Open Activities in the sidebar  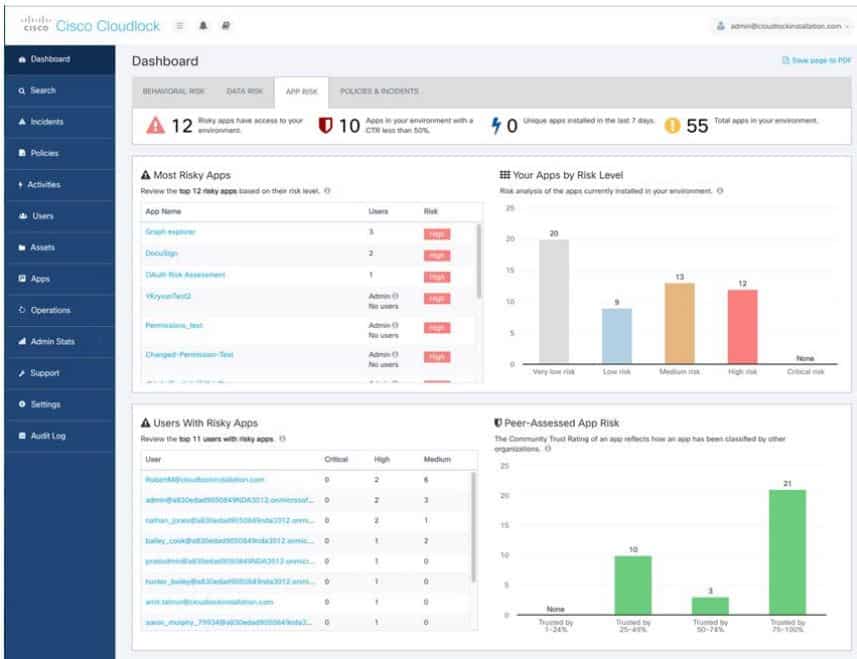coord(60,185)
